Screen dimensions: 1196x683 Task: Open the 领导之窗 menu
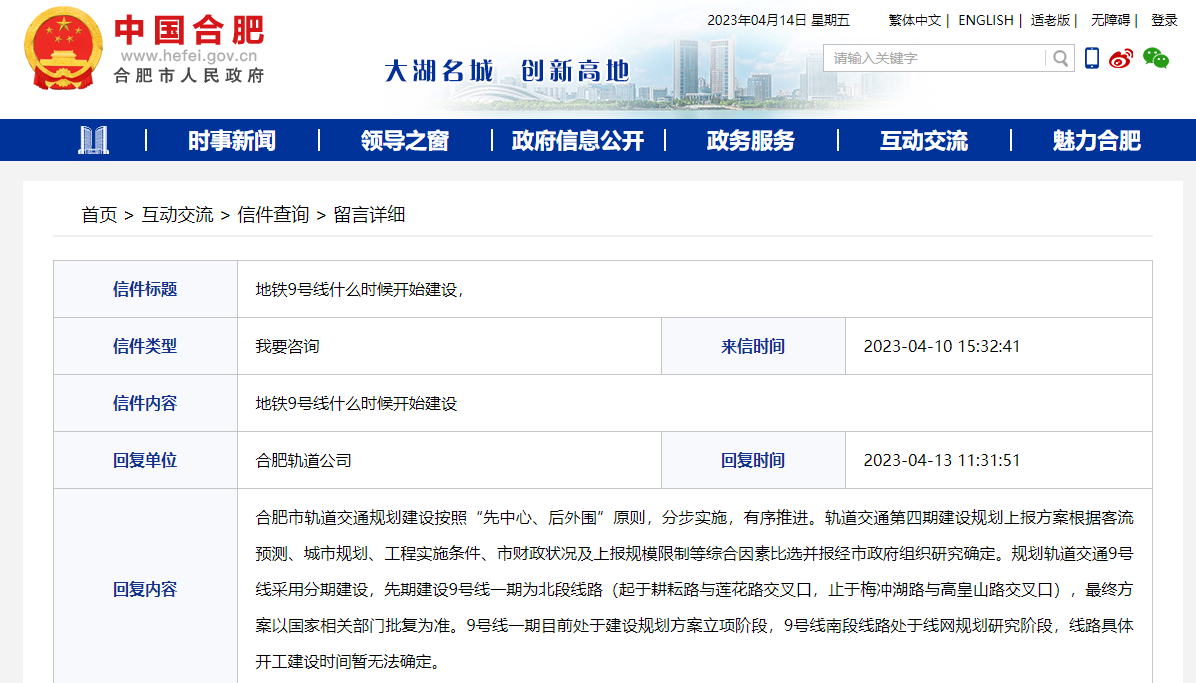pos(404,141)
